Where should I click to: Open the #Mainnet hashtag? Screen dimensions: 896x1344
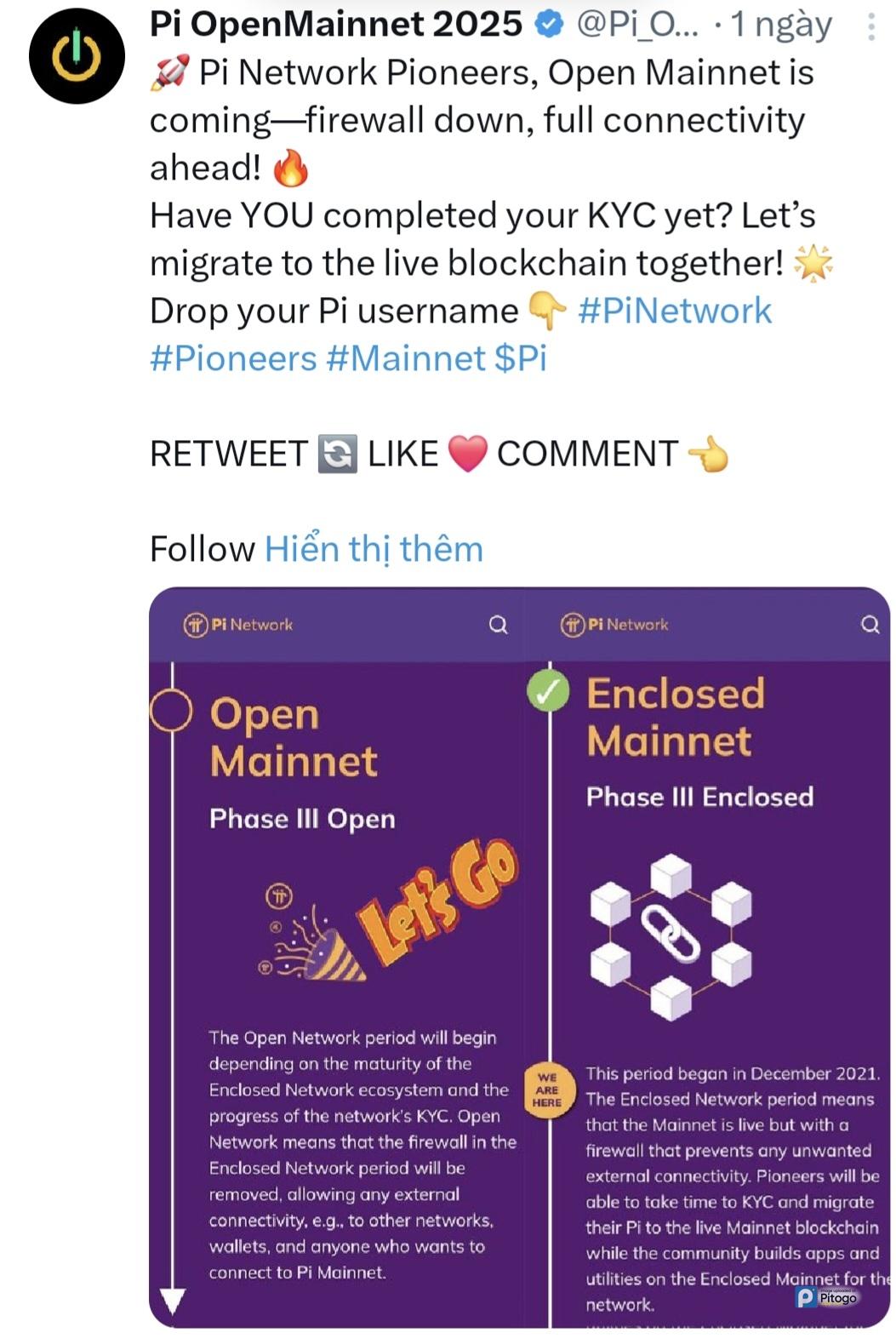406,358
